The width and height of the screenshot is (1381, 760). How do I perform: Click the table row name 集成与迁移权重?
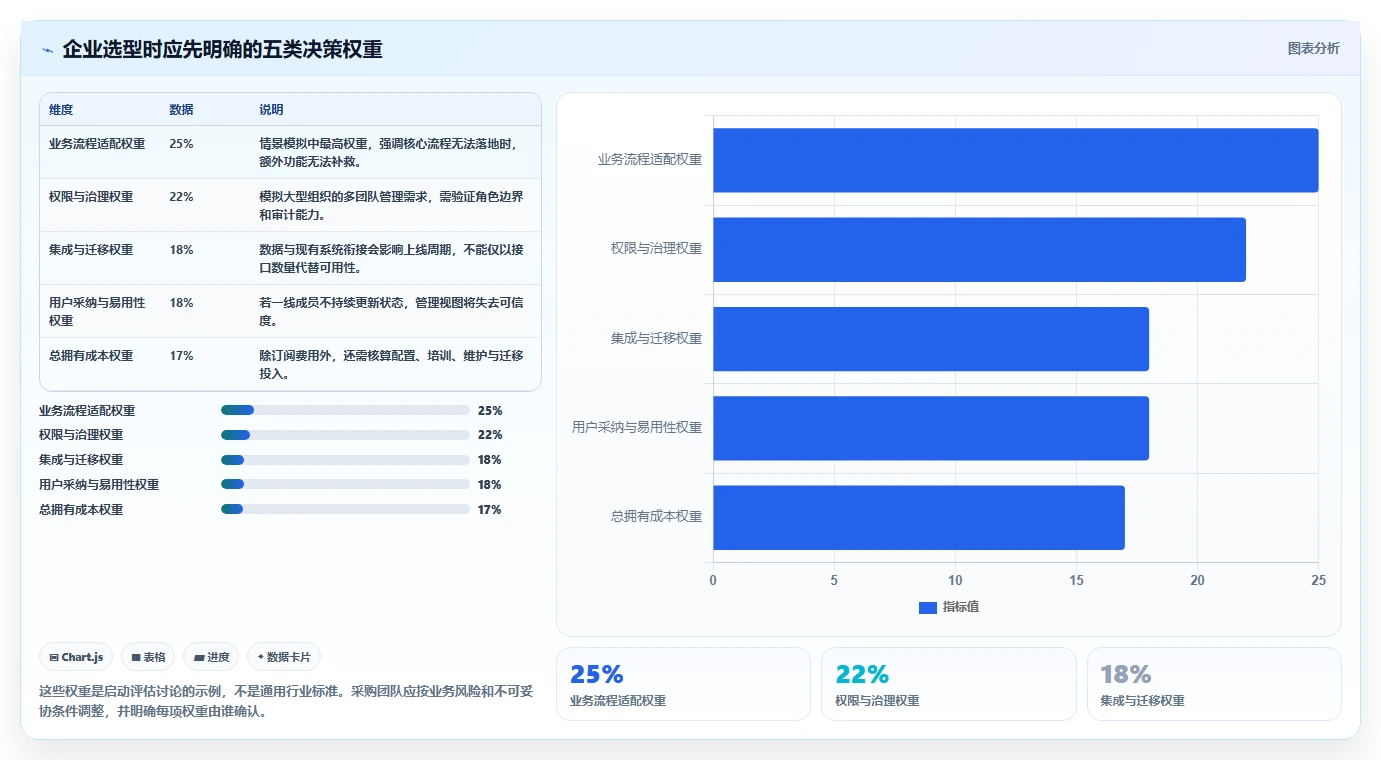(91, 250)
